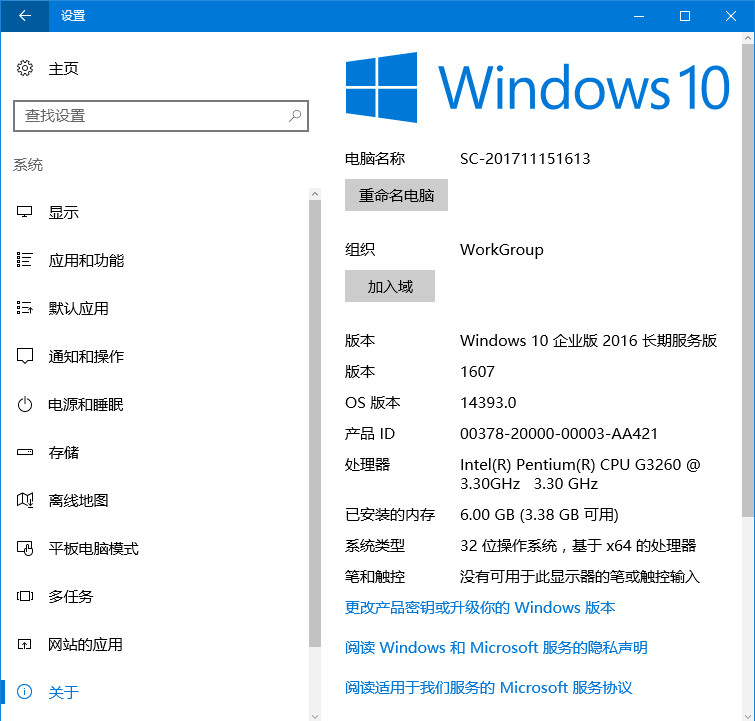Maximize the Settings window

[685, 16]
